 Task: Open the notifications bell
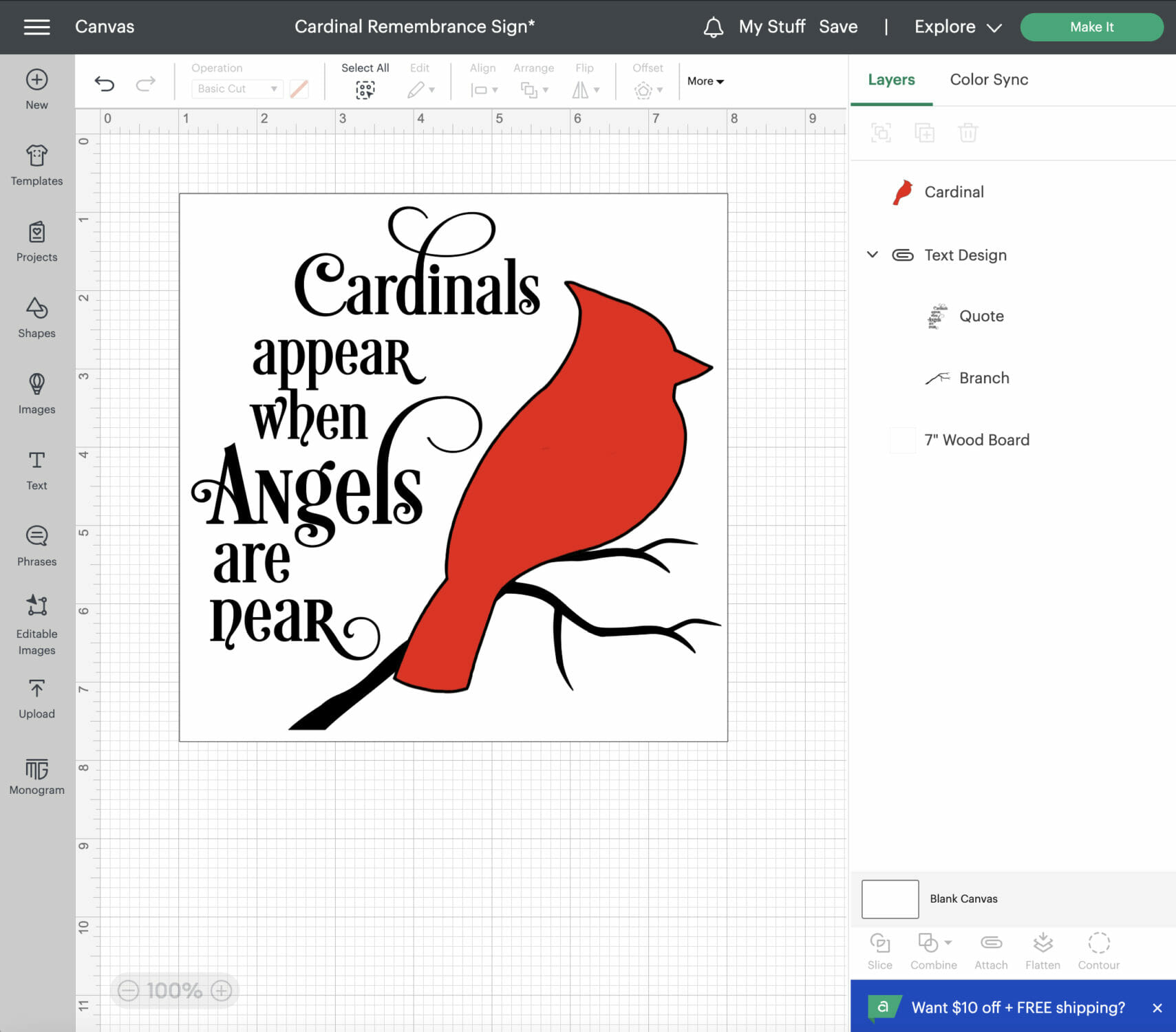point(713,27)
